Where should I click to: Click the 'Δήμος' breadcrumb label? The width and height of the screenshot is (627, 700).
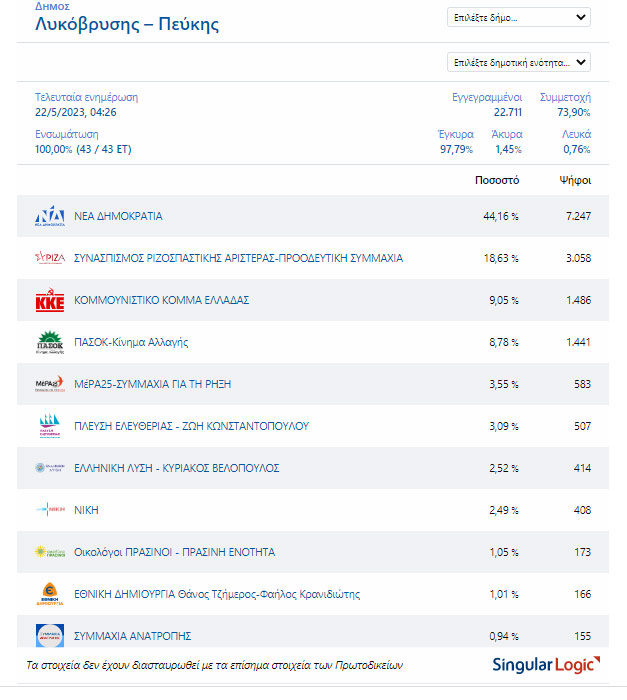coord(52,6)
